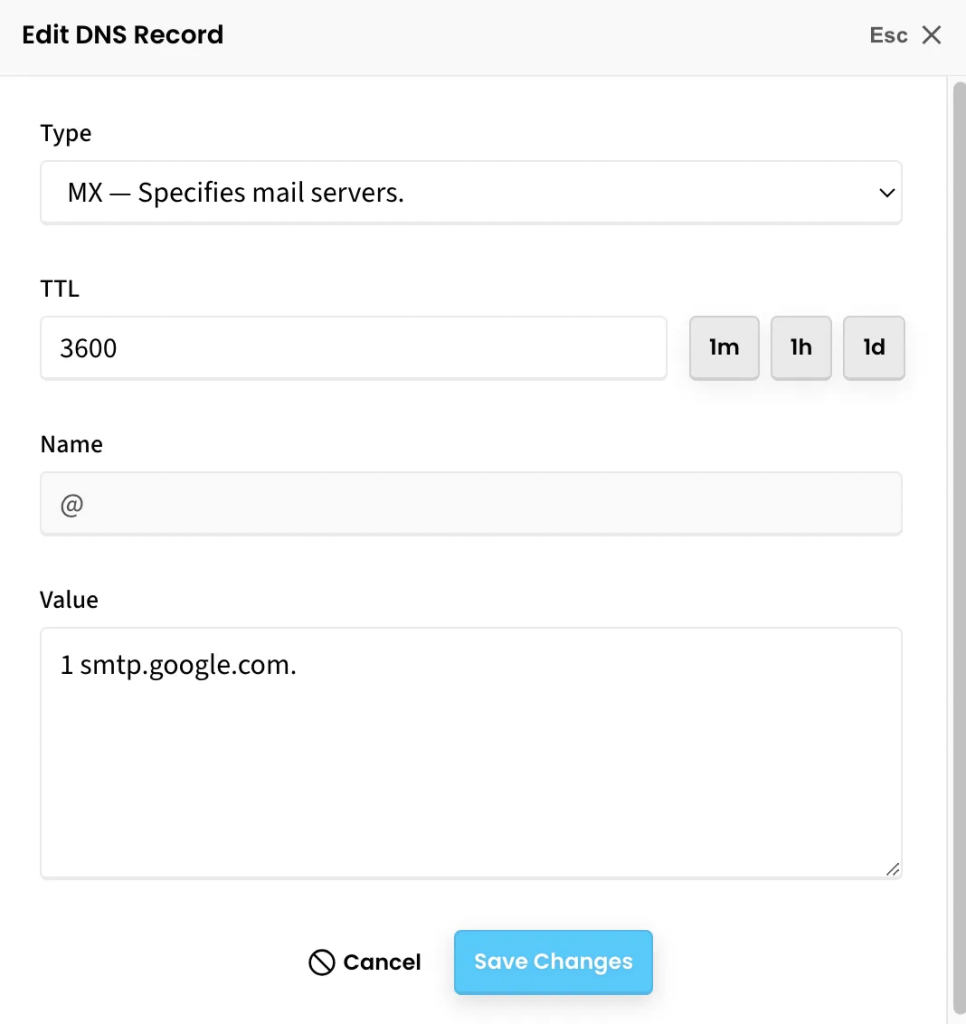
Task: Save the DNS record changes
Action: pyautogui.click(x=553, y=962)
